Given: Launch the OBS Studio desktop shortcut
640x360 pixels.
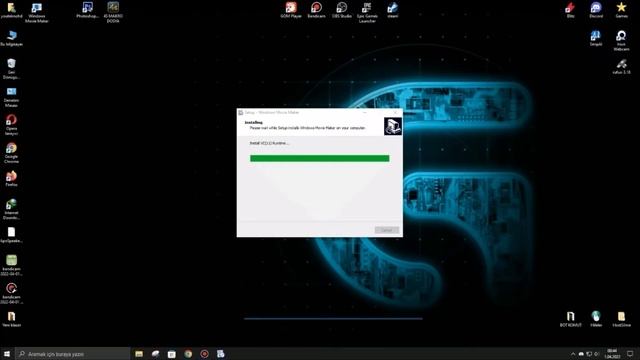Looking at the screenshot, I should tap(342, 10).
